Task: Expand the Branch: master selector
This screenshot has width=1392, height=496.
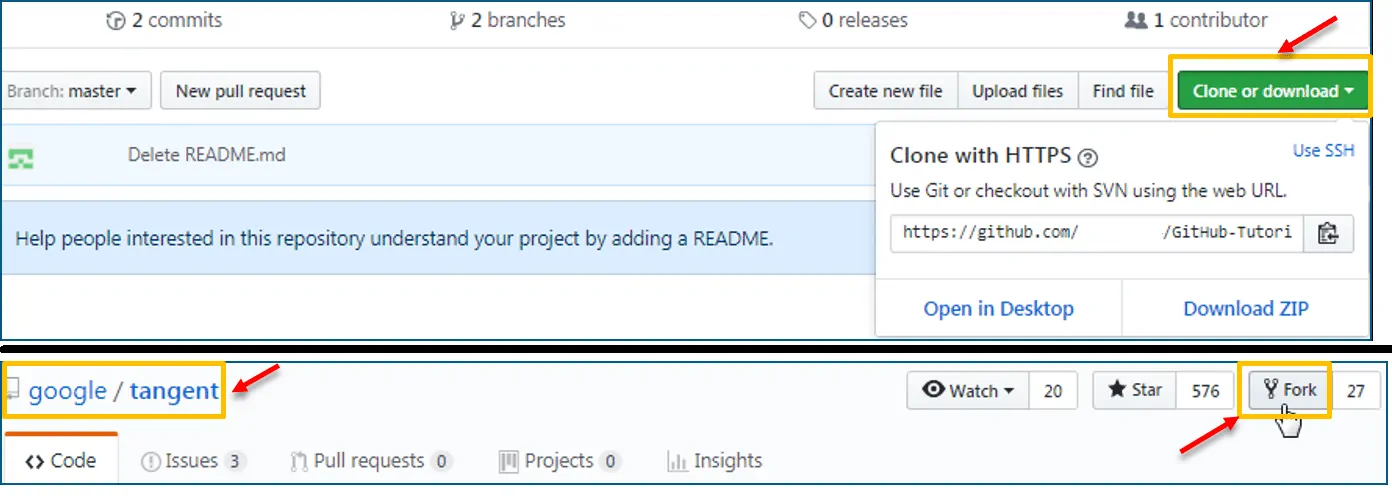Action: 75,91
